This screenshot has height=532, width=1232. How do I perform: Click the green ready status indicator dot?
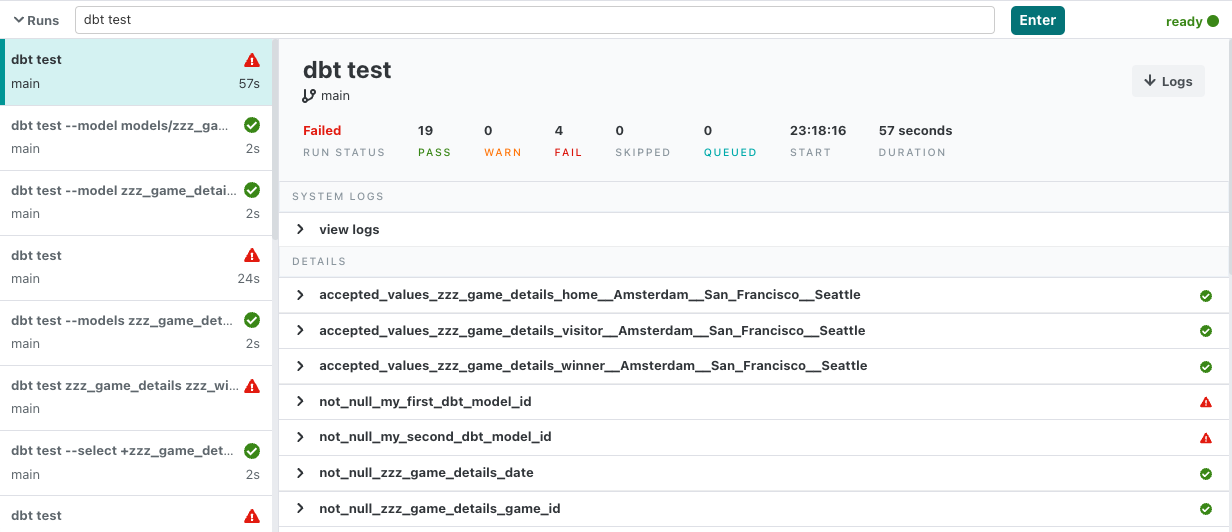[x=1213, y=21]
